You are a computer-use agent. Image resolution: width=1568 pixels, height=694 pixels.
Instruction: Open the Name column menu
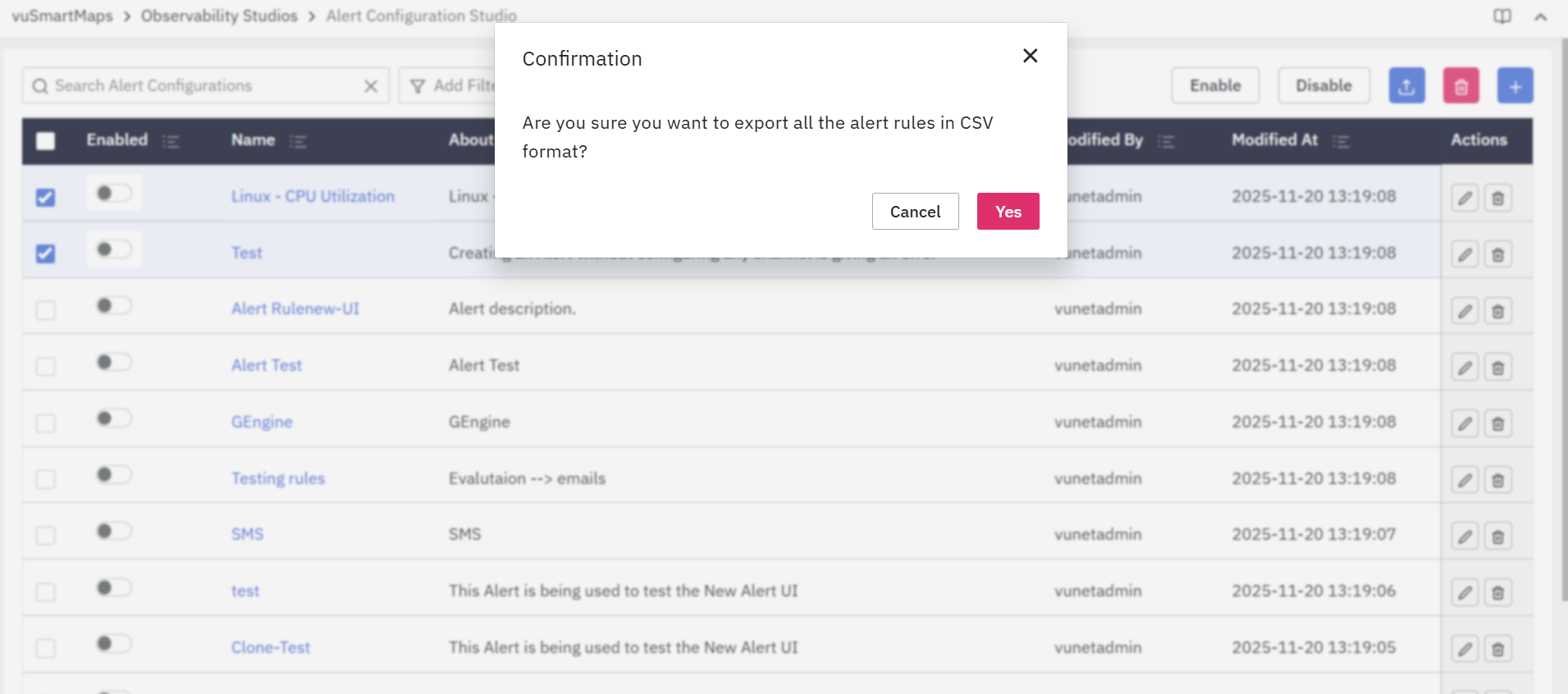point(298,142)
